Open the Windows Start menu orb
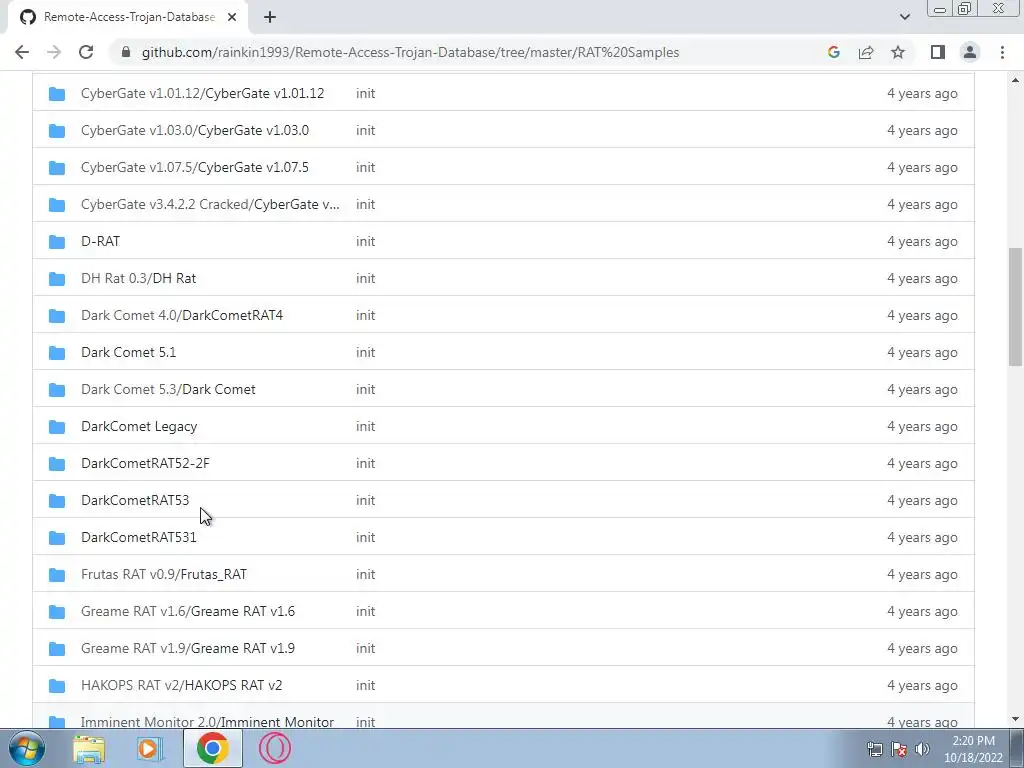 click(27, 748)
